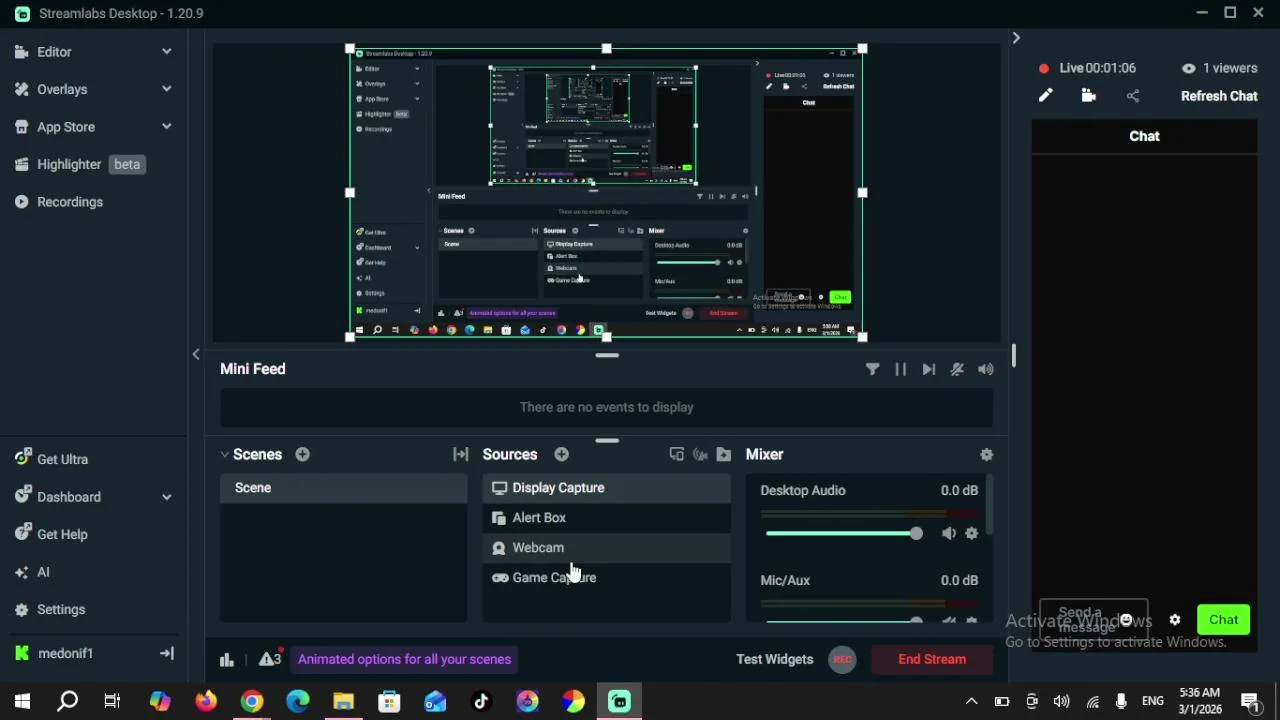The height and width of the screenshot is (720, 1280).
Task: Skip the current alert in Mini Feed
Action: click(x=929, y=369)
